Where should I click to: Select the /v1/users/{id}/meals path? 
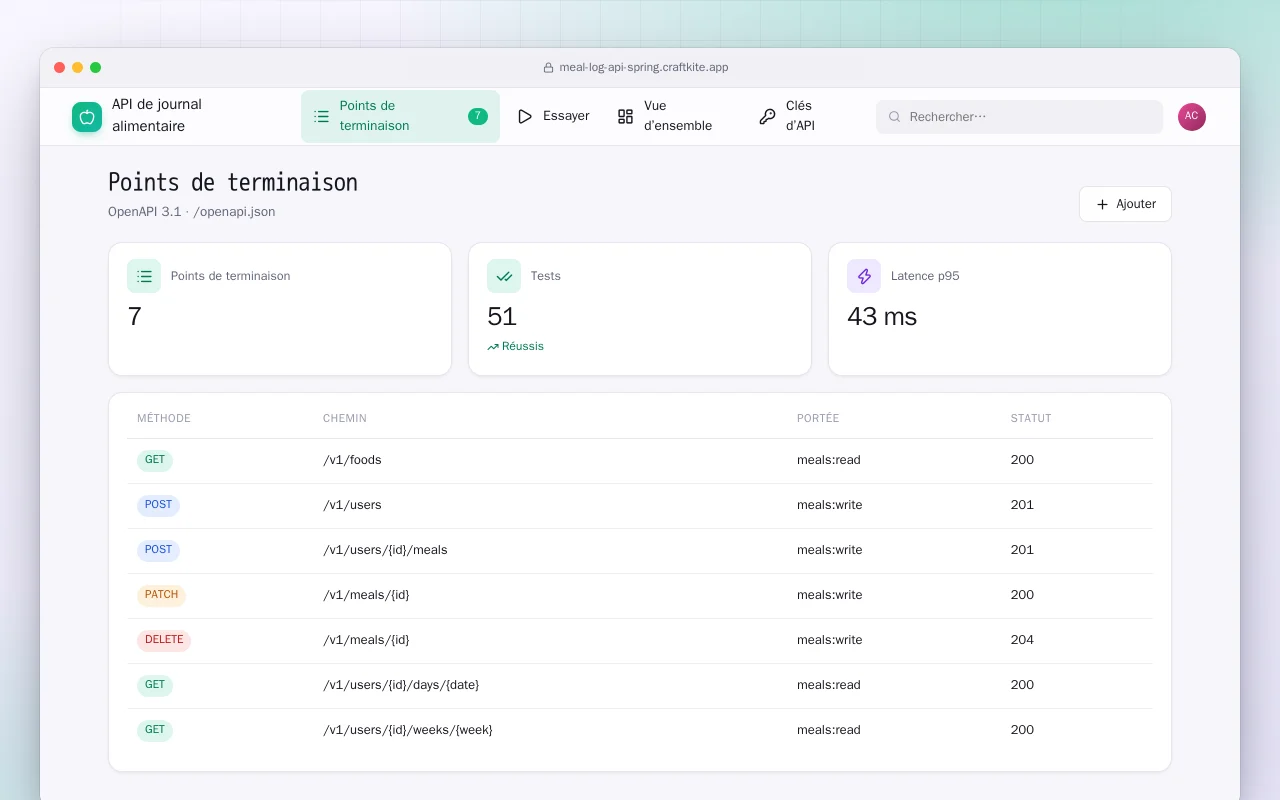[x=385, y=550]
